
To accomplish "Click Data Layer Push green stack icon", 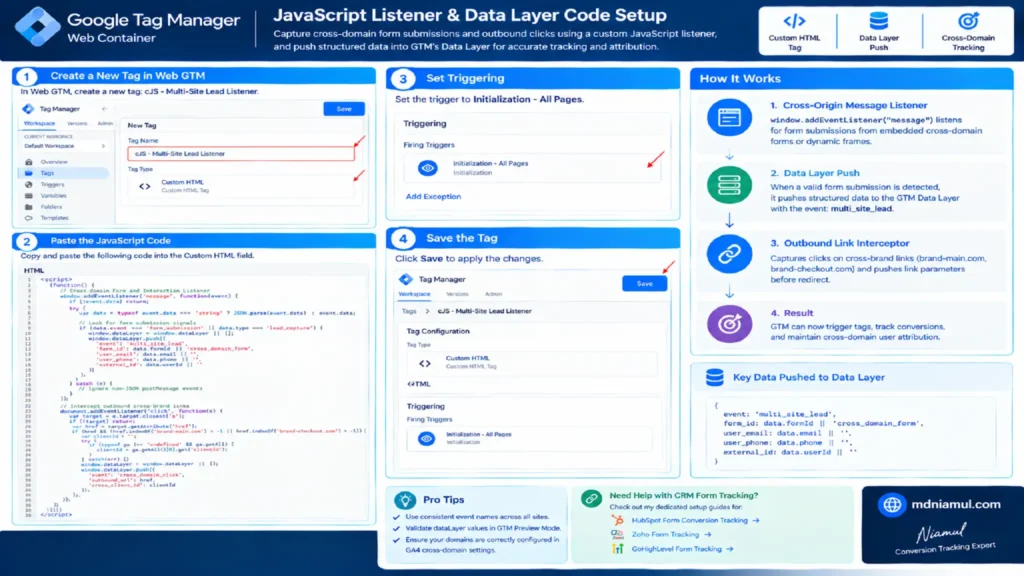I will [729, 185].
